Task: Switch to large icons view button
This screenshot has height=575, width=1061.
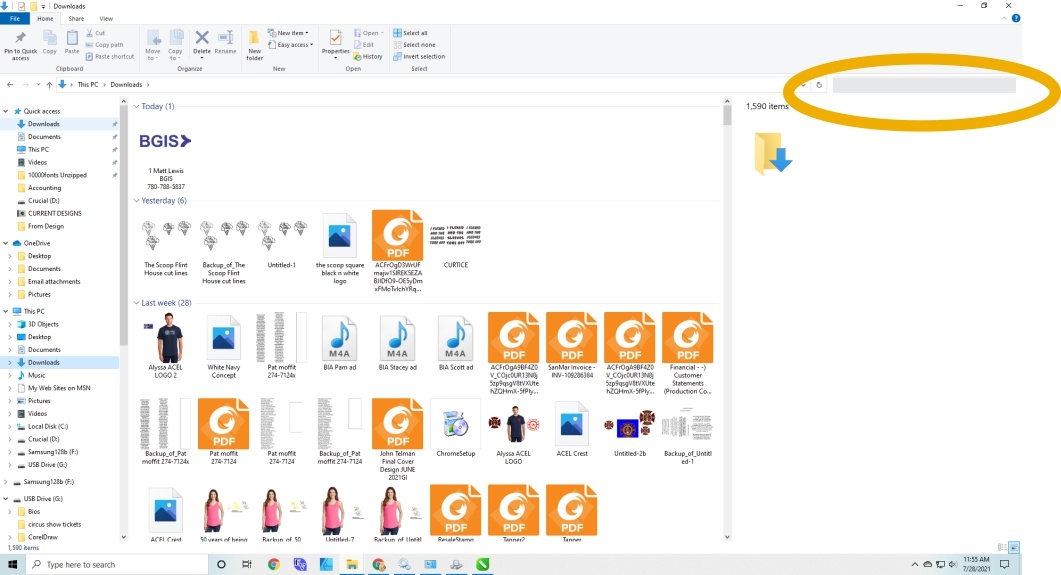Action: coord(1014,547)
